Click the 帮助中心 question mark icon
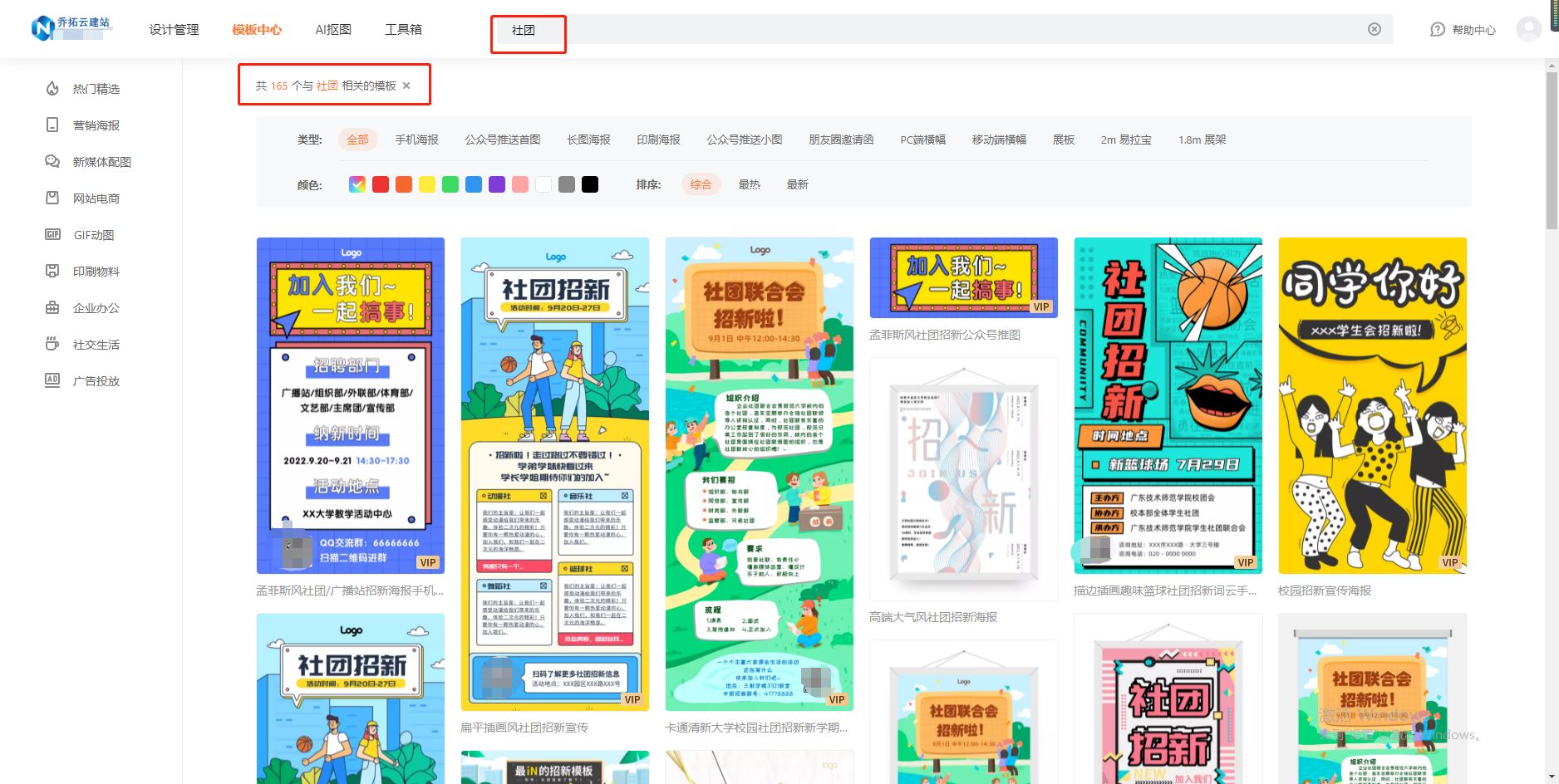1559x784 pixels. (x=1437, y=29)
